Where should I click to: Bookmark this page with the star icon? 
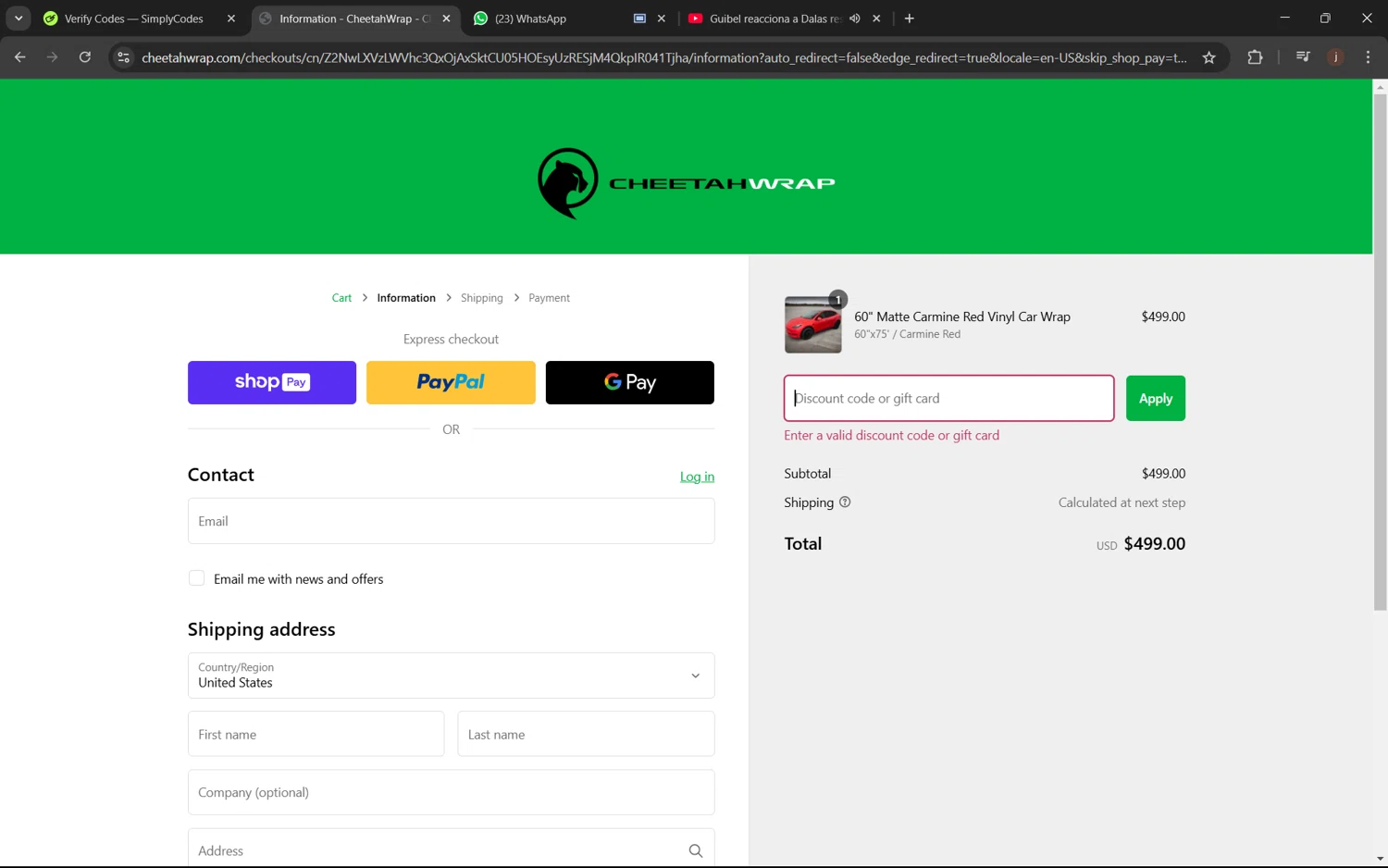pos(1208,57)
